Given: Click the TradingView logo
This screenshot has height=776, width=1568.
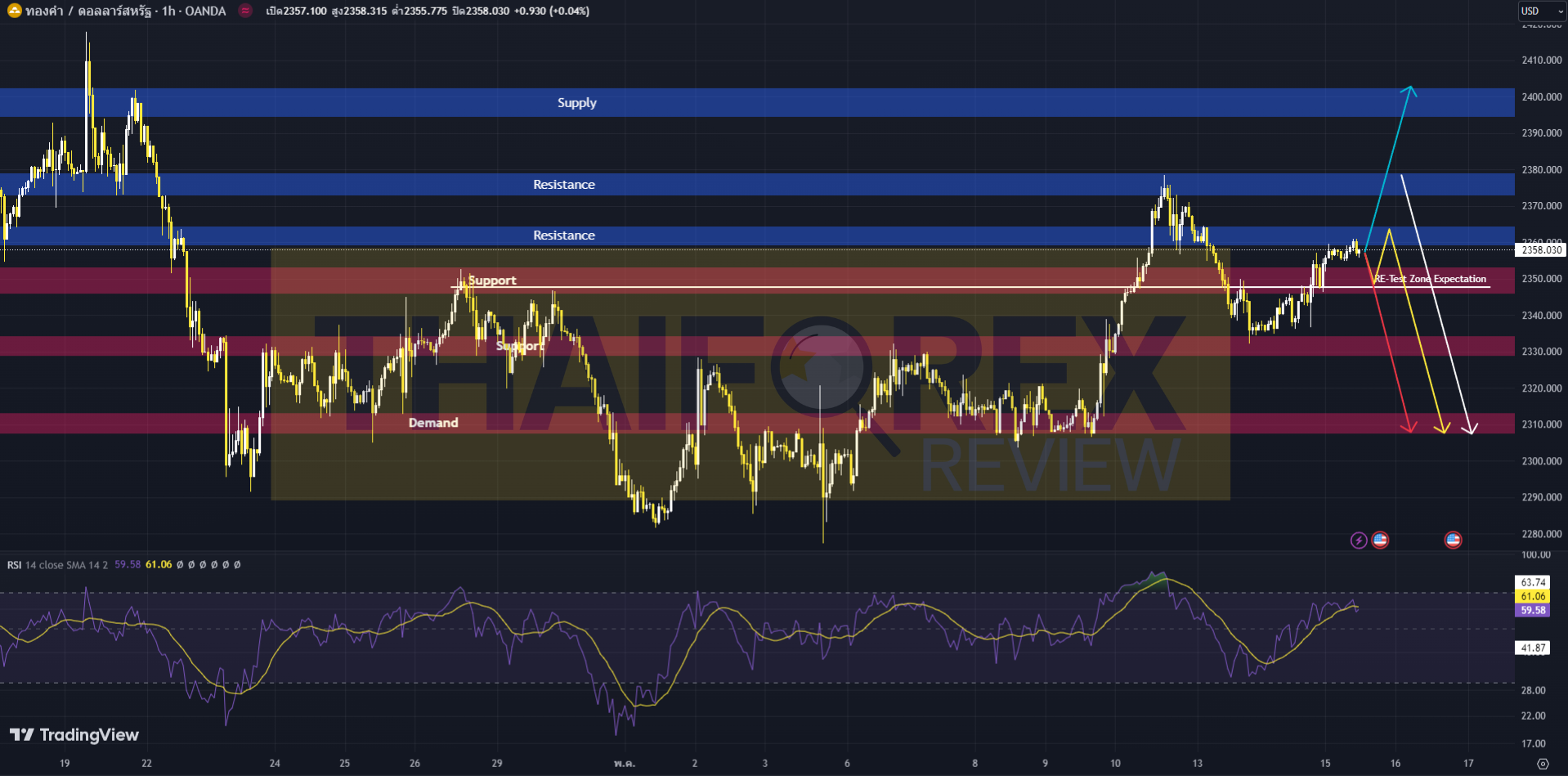Looking at the screenshot, I should pos(74,735).
